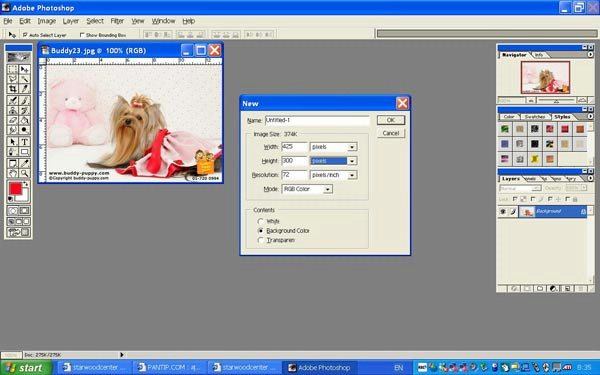Screen dimensions: 600x375
Task: Enable the Auto Select Layer checkbox
Action: 25,35
